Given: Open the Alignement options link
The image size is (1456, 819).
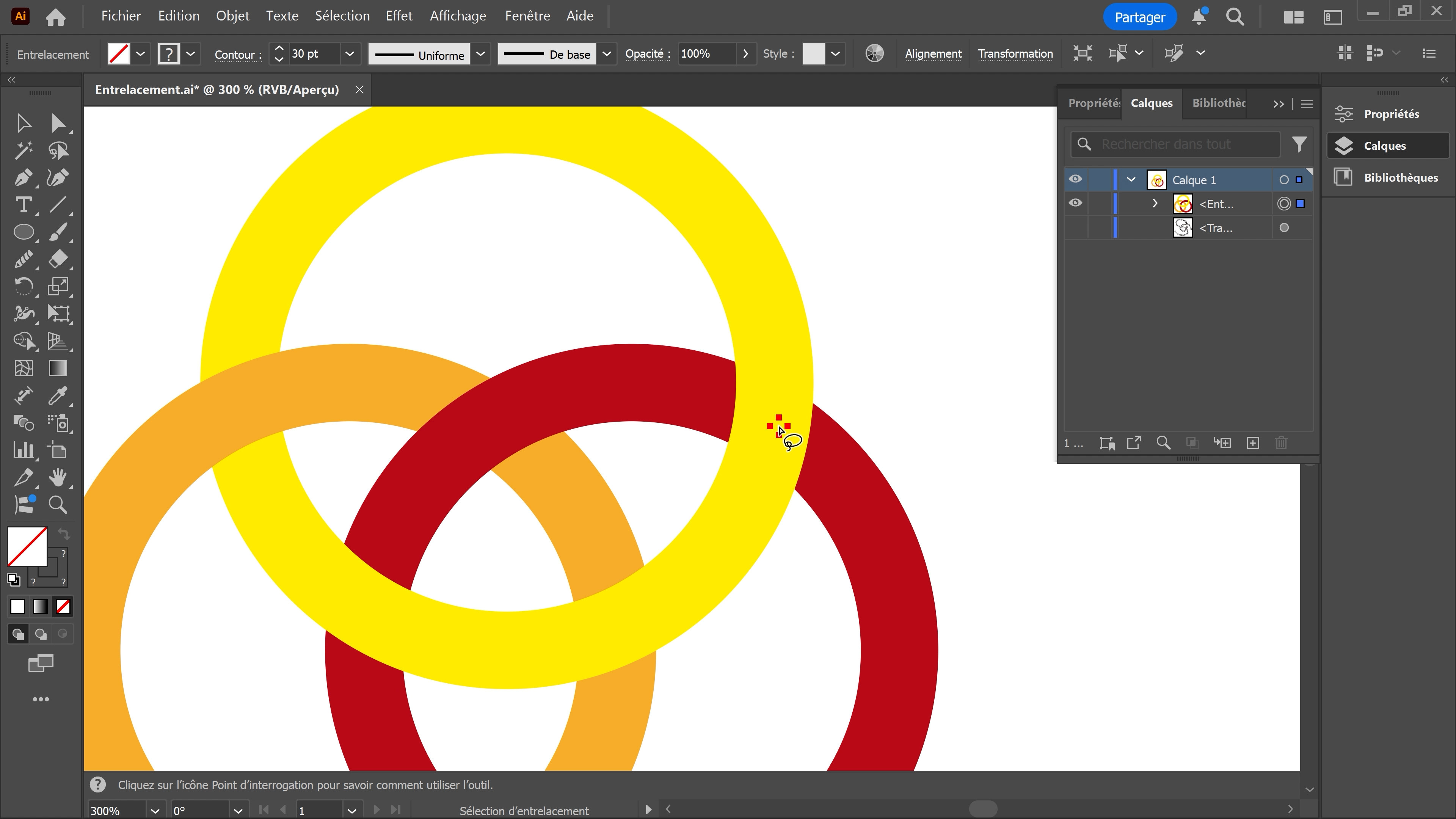Looking at the screenshot, I should tap(933, 54).
